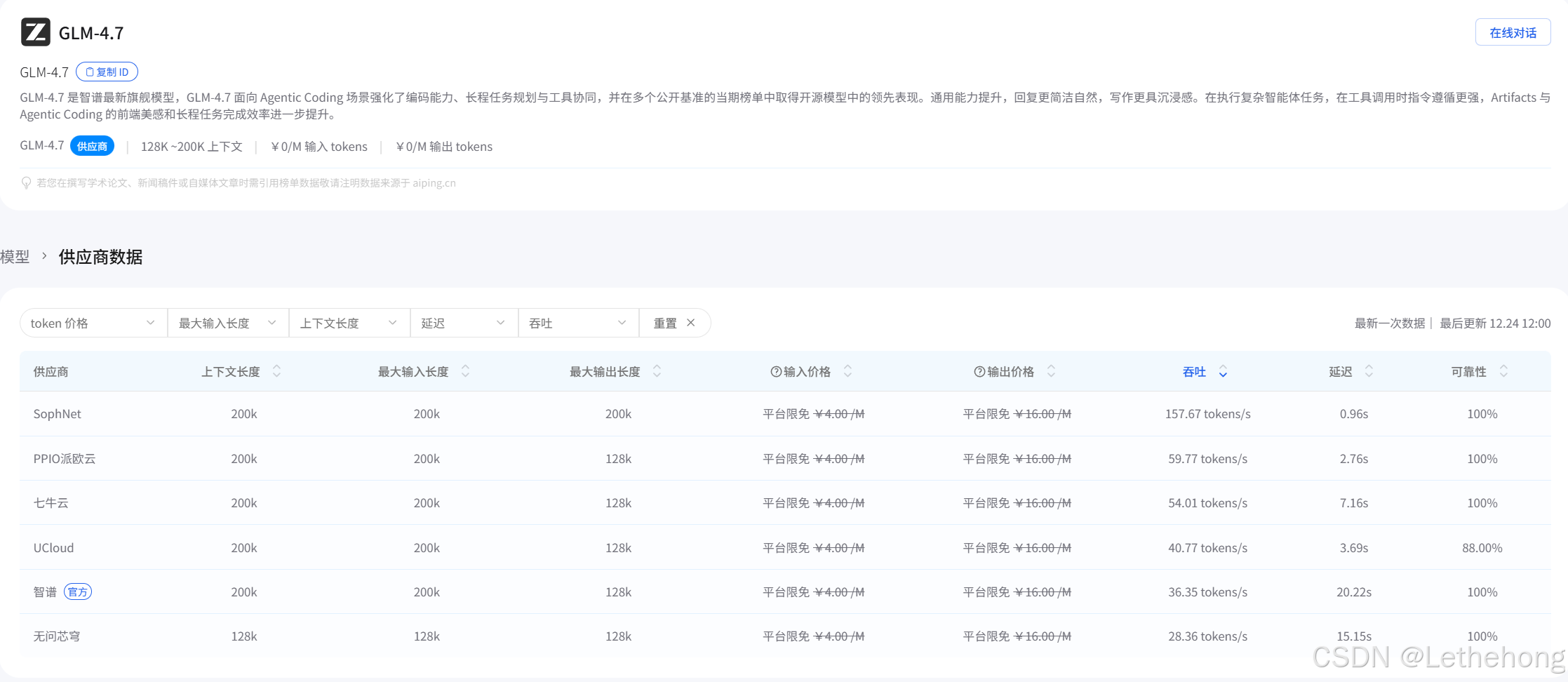This screenshot has height=682, width=1568.
Task: Click the 0.96s latency value for SophNet
Action: 1354,414
